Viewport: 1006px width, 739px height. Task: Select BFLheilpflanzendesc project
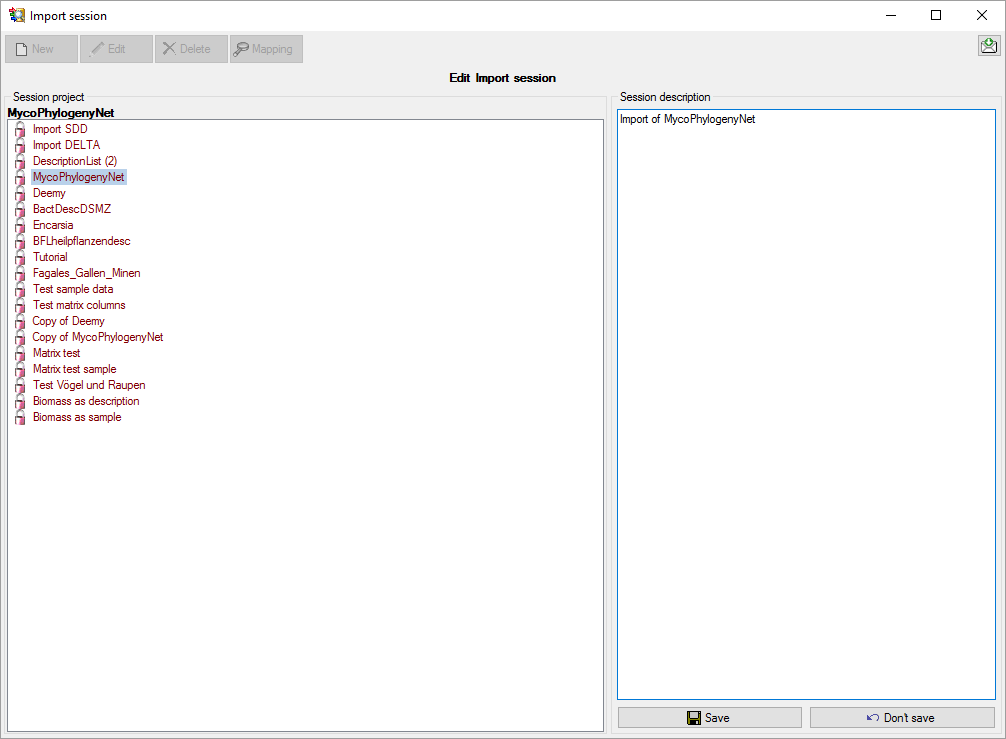coord(81,241)
